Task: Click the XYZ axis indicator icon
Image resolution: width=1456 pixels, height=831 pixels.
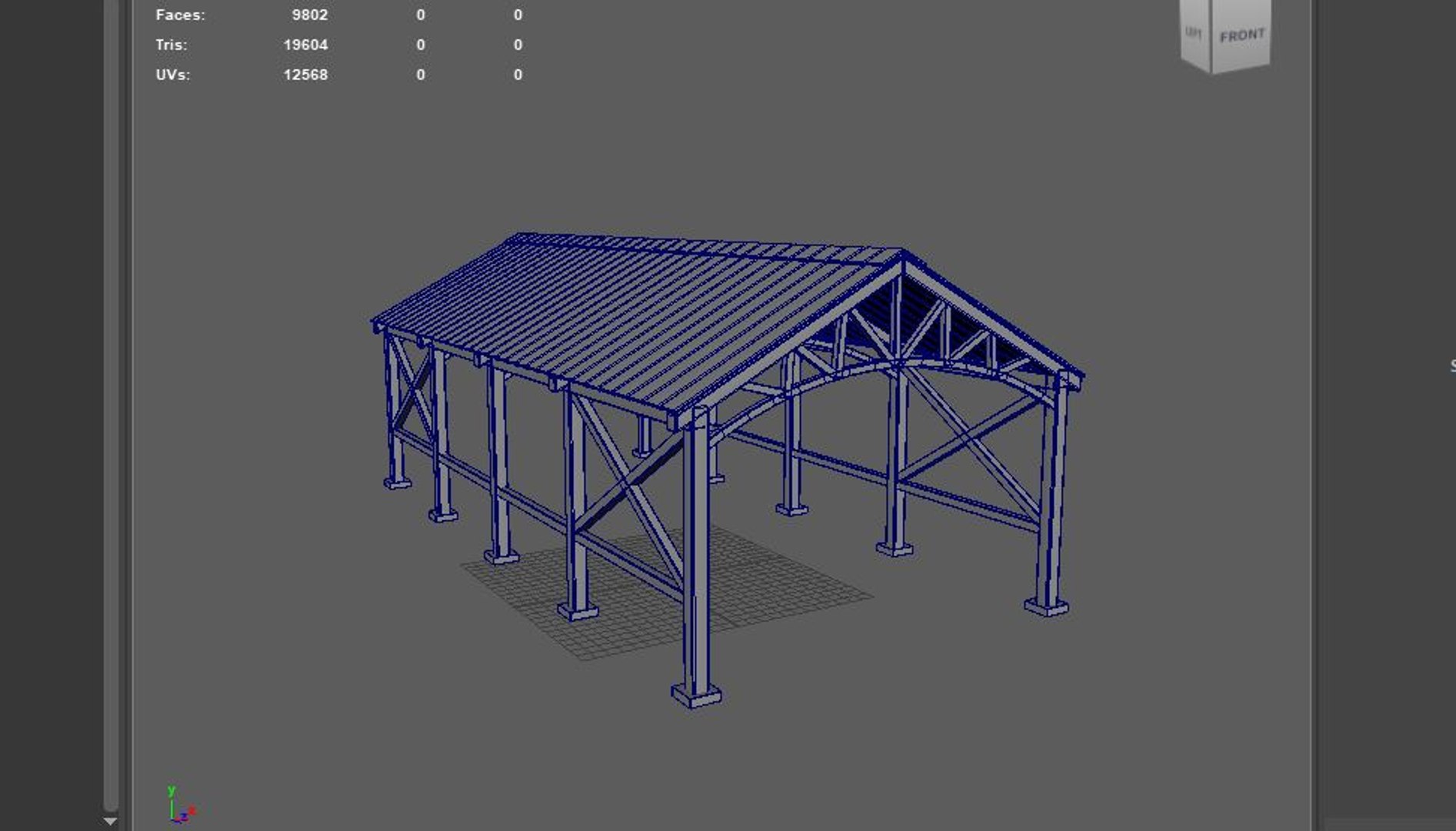Action: pos(182,805)
